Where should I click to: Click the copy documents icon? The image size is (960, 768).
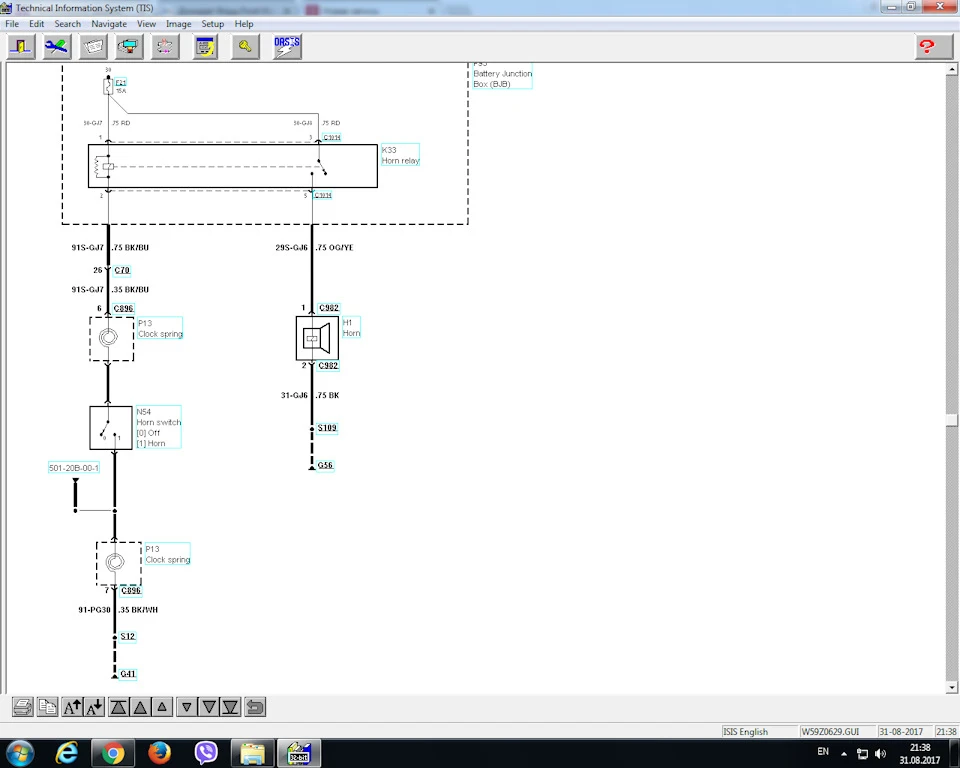[47, 707]
